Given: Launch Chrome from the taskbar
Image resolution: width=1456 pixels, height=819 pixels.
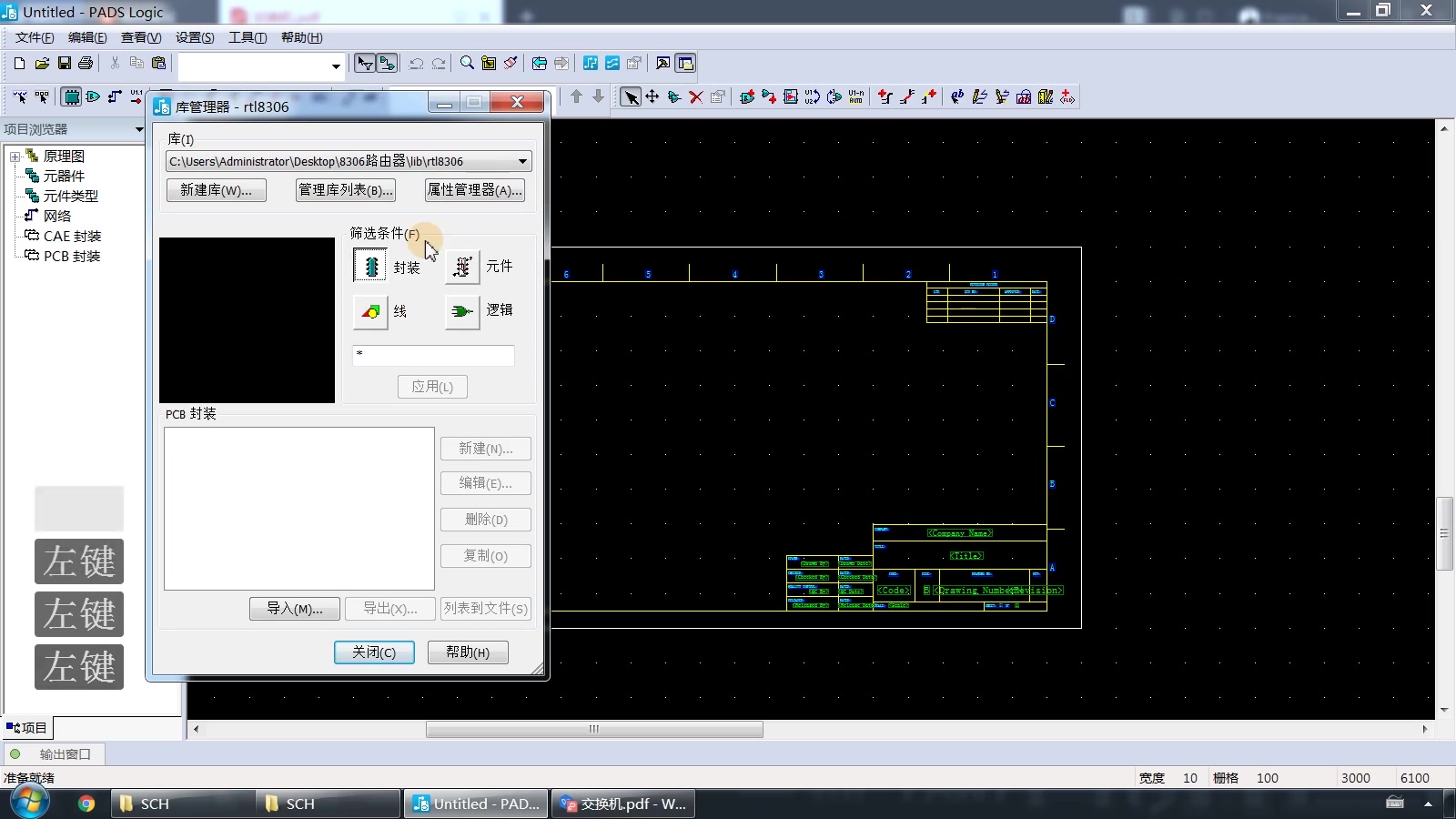Looking at the screenshot, I should point(86,804).
